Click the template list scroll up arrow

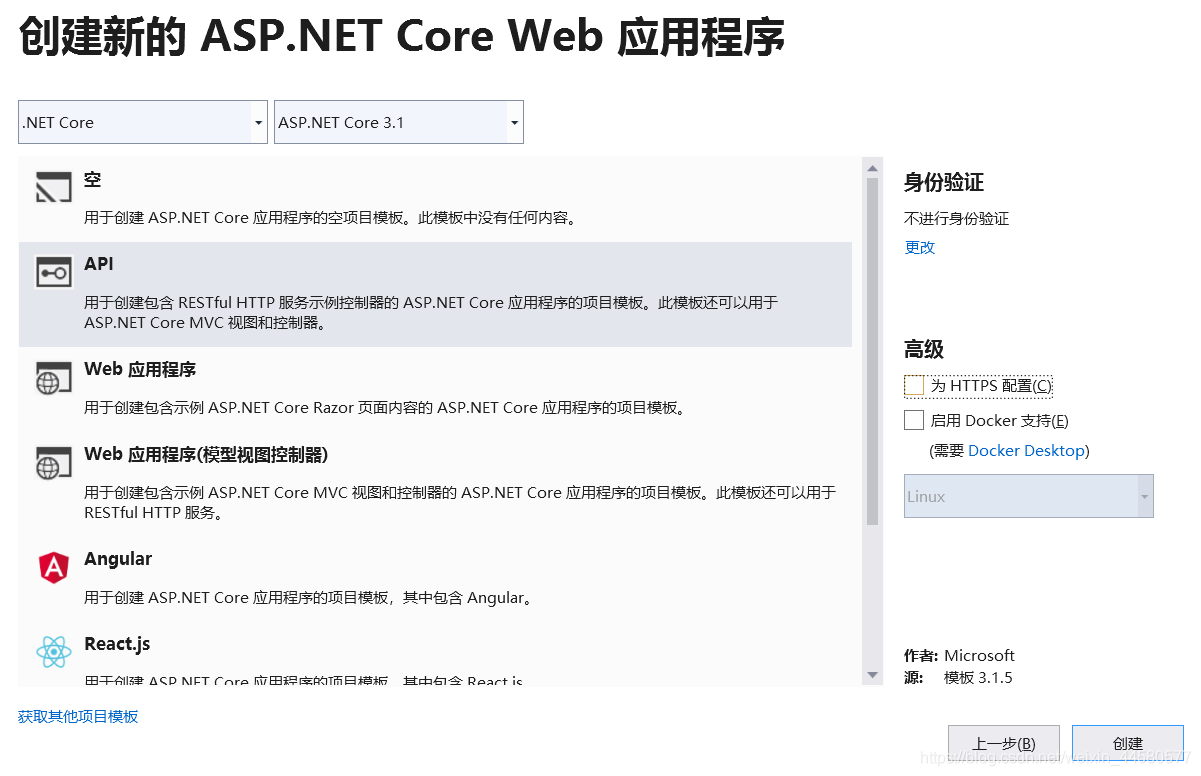coord(873,167)
